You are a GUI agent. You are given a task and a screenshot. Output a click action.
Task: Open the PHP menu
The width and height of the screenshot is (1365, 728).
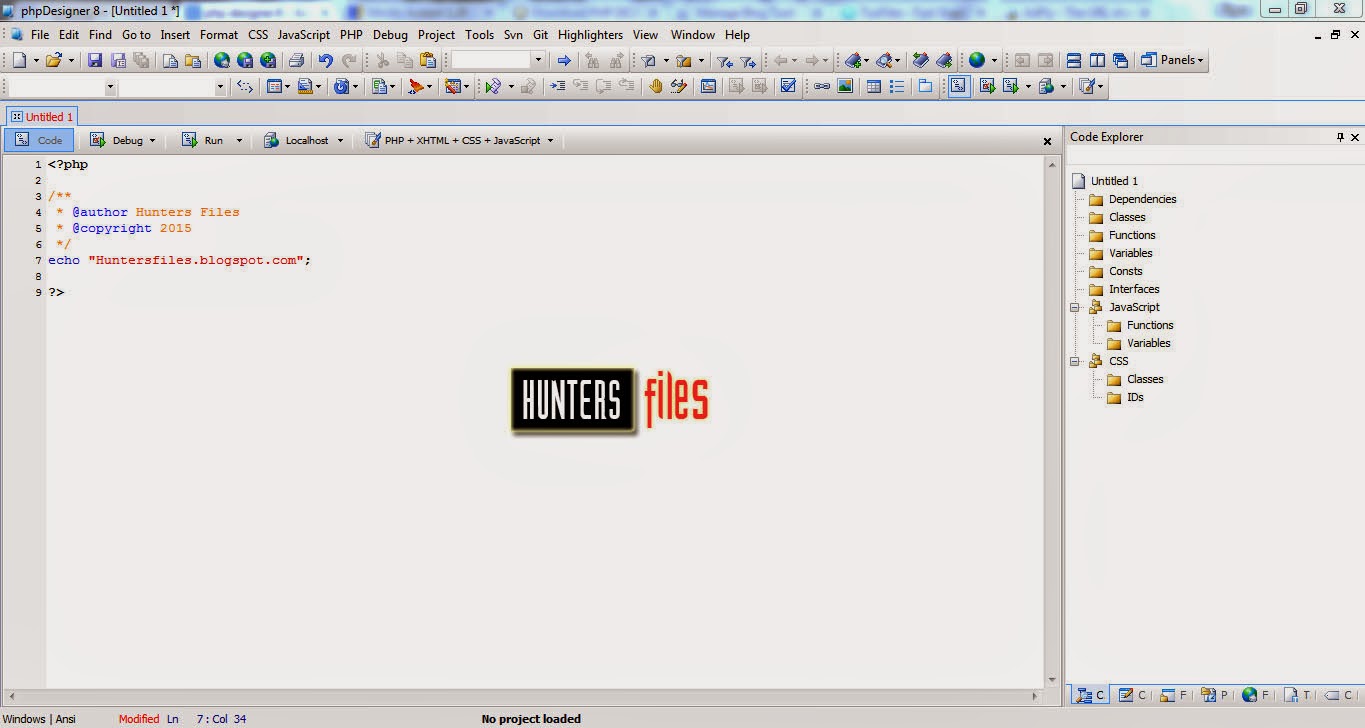click(351, 34)
